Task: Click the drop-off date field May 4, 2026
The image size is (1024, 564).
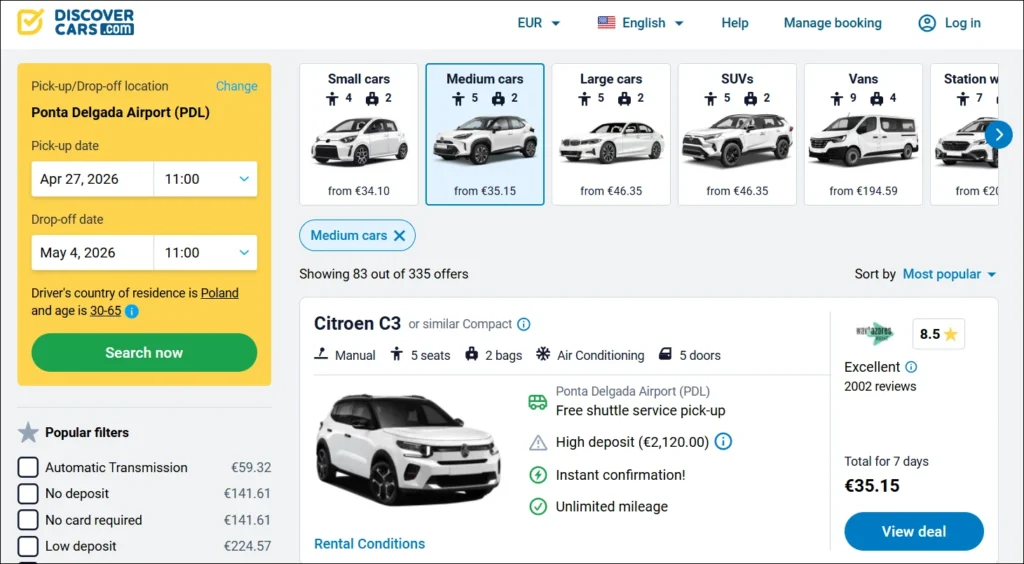Action: tap(93, 253)
